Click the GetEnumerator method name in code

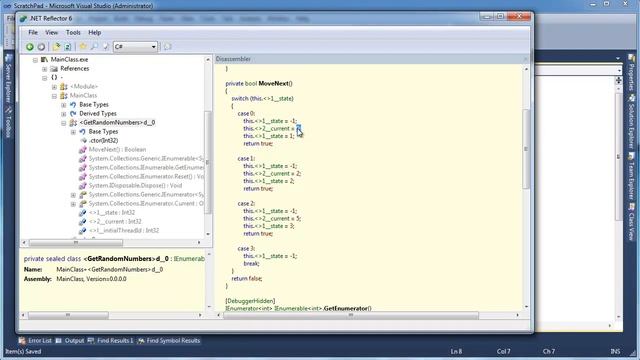click(346, 308)
